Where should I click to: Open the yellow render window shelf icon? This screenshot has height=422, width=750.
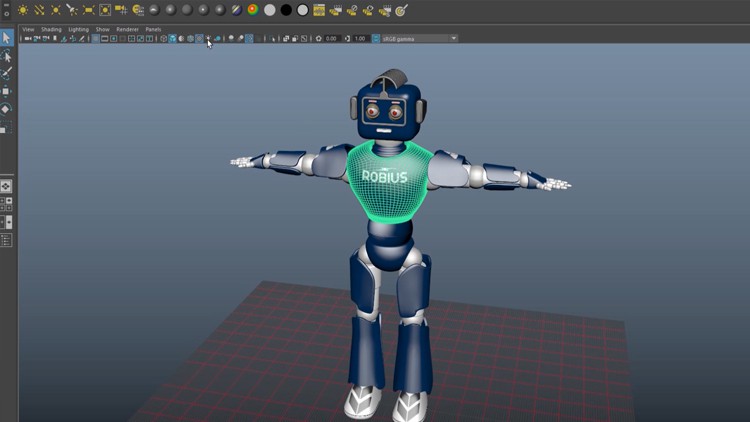click(319, 10)
